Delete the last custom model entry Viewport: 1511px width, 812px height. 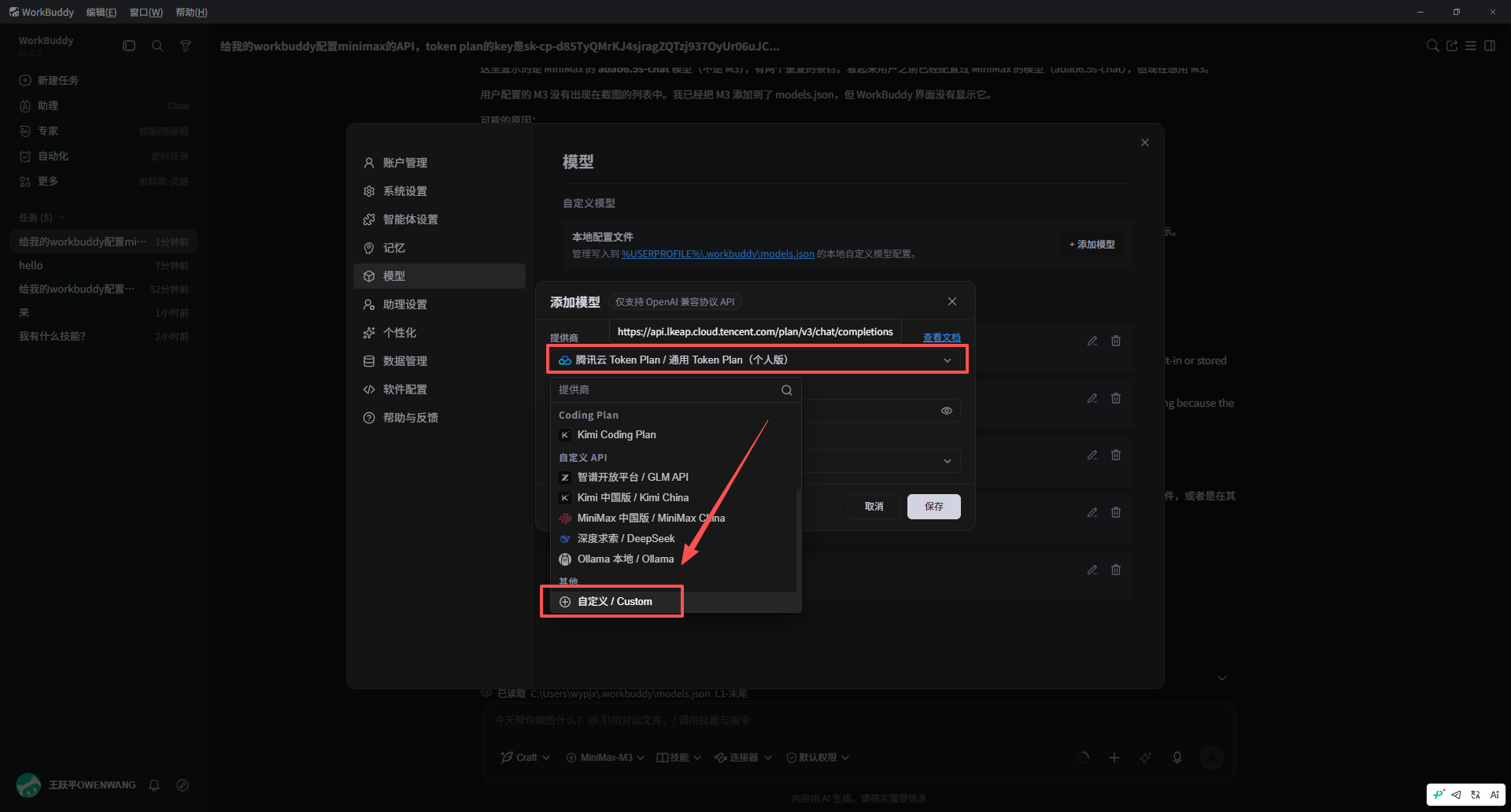[1116, 570]
